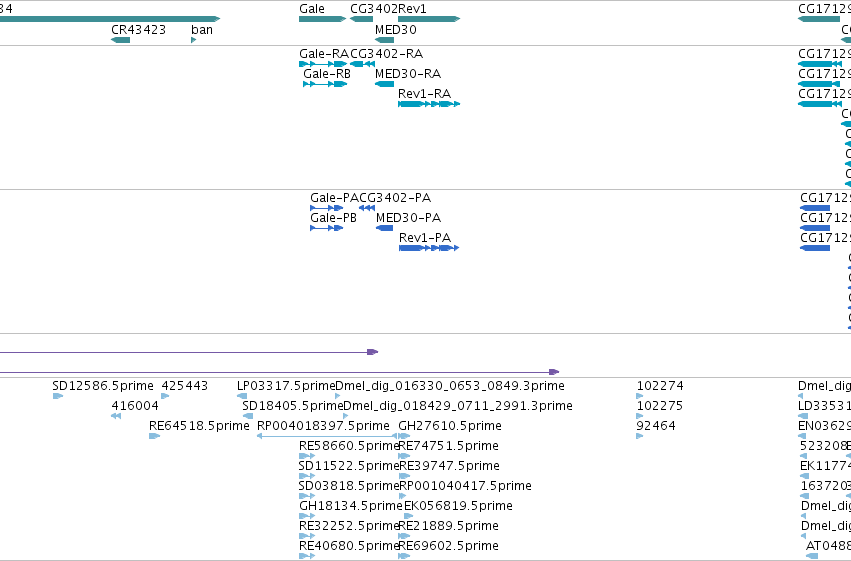Select the Rev1-PA protein feature

[x=429, y=248]
